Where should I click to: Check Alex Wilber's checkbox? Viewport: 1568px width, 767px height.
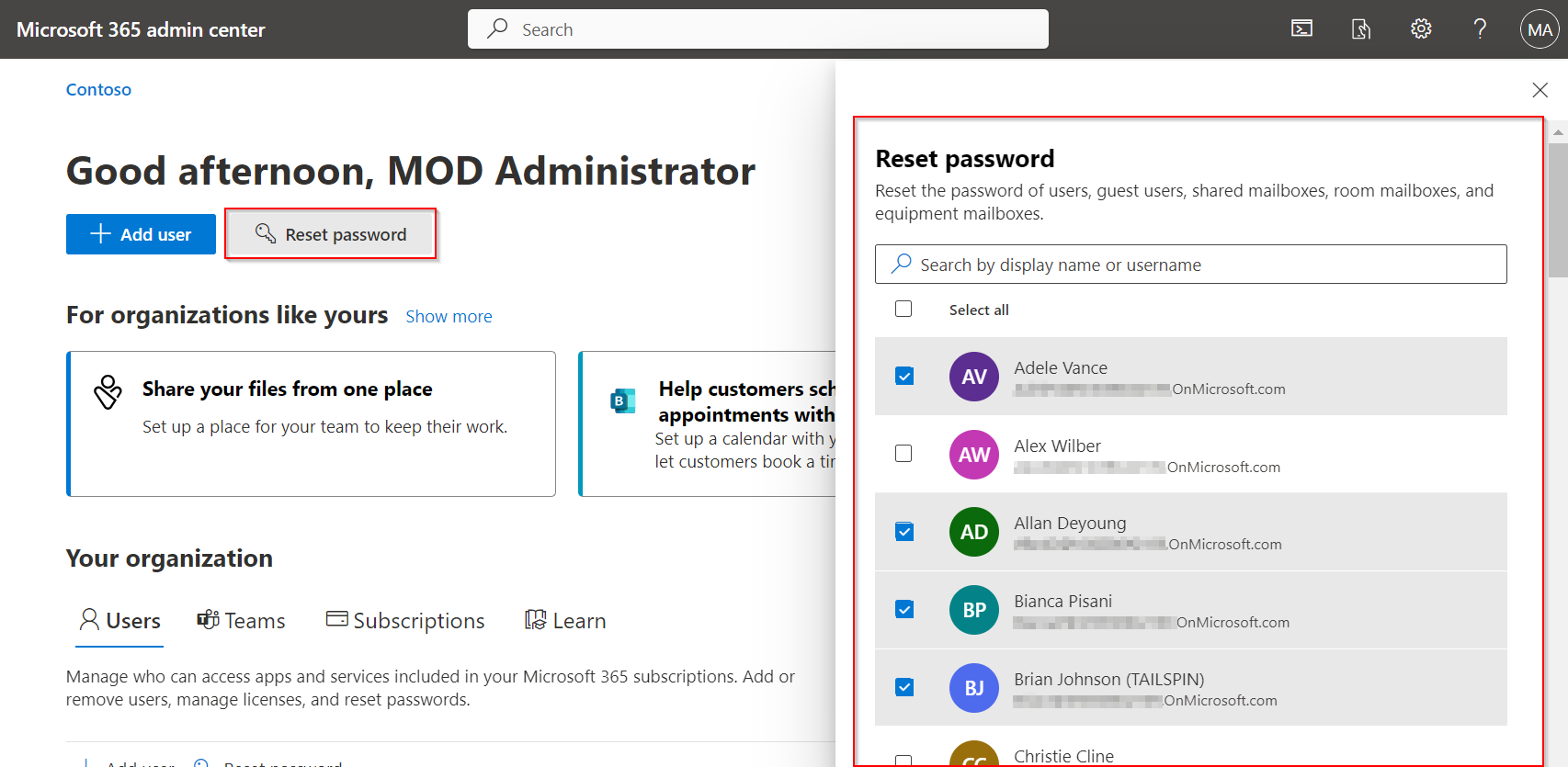coord(903,453)
